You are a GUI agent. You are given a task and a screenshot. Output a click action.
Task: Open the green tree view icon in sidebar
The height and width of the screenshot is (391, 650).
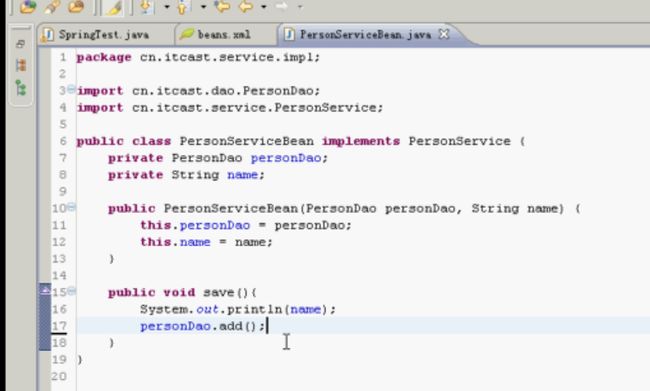click(x=21, y=88)
